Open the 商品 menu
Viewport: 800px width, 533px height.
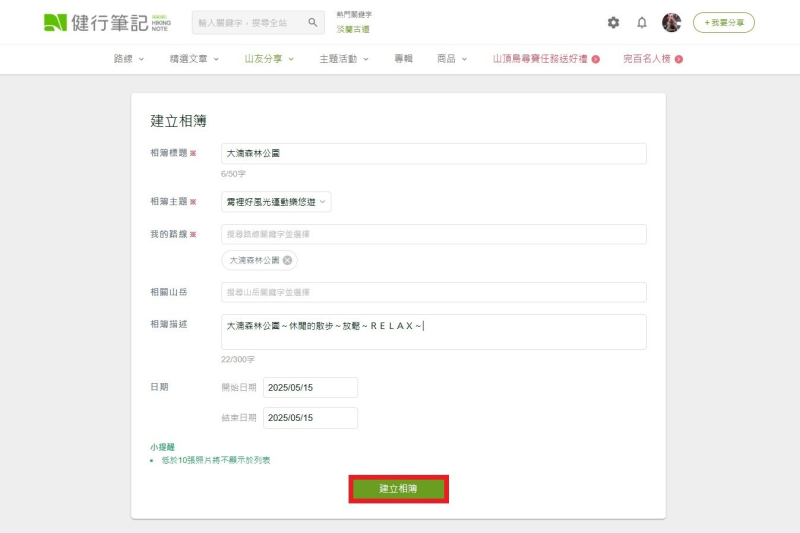(452, 59)
